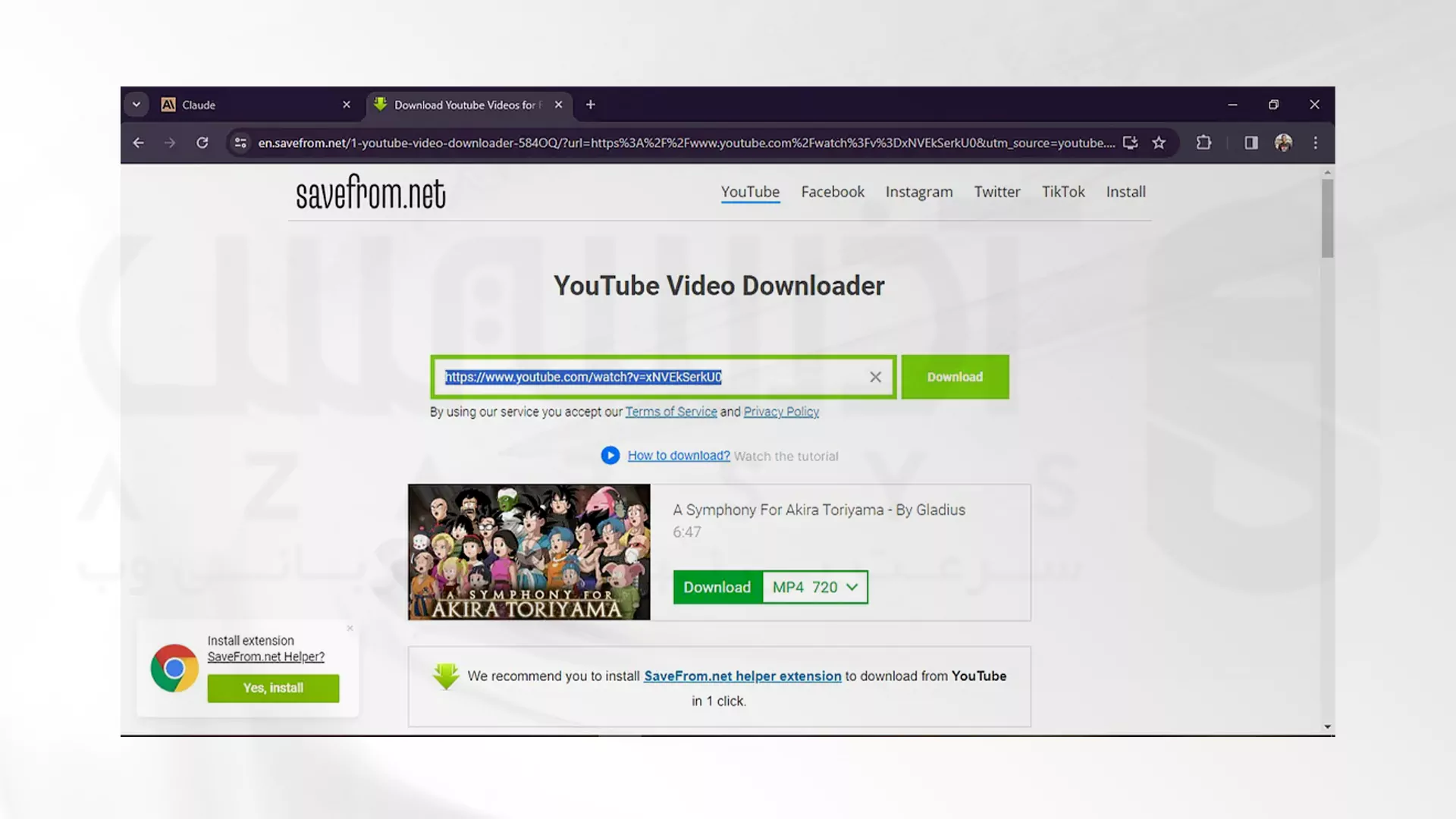Close the Claude tab
The image size is (1456, 819).
(347, 105)
